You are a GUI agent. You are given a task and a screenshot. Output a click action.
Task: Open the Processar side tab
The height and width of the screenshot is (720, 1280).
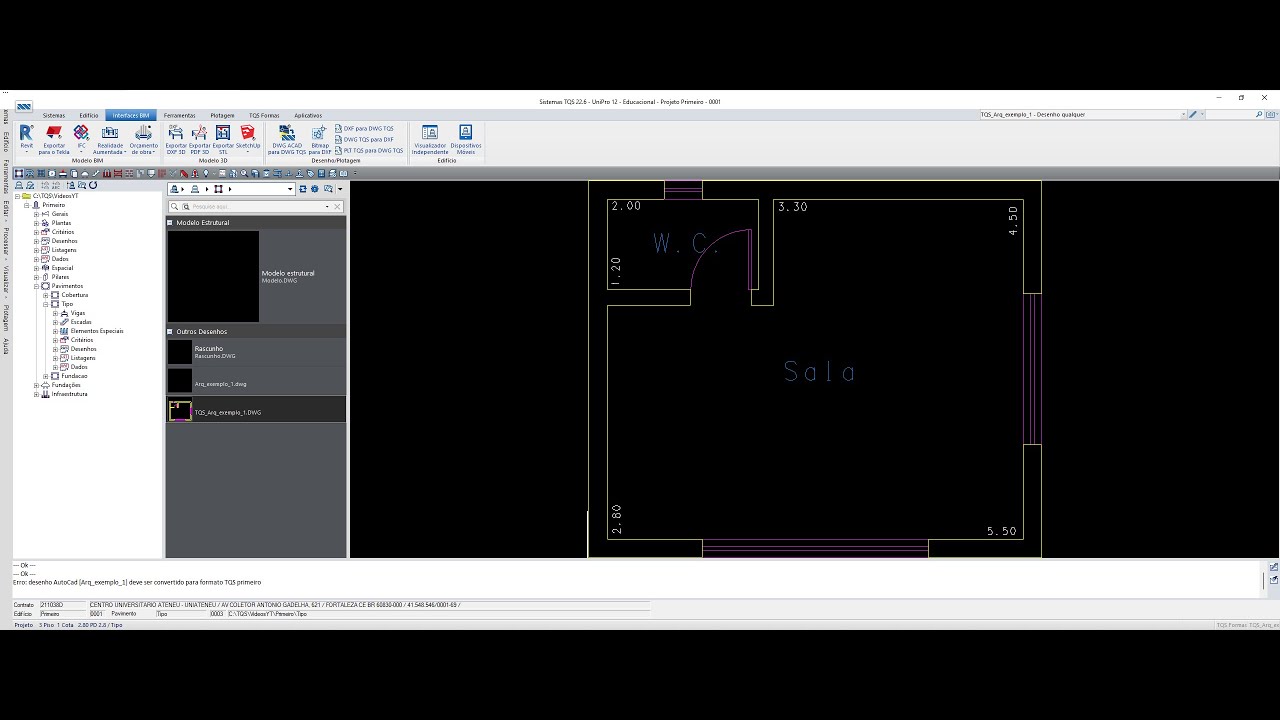[x=5, y=243]
